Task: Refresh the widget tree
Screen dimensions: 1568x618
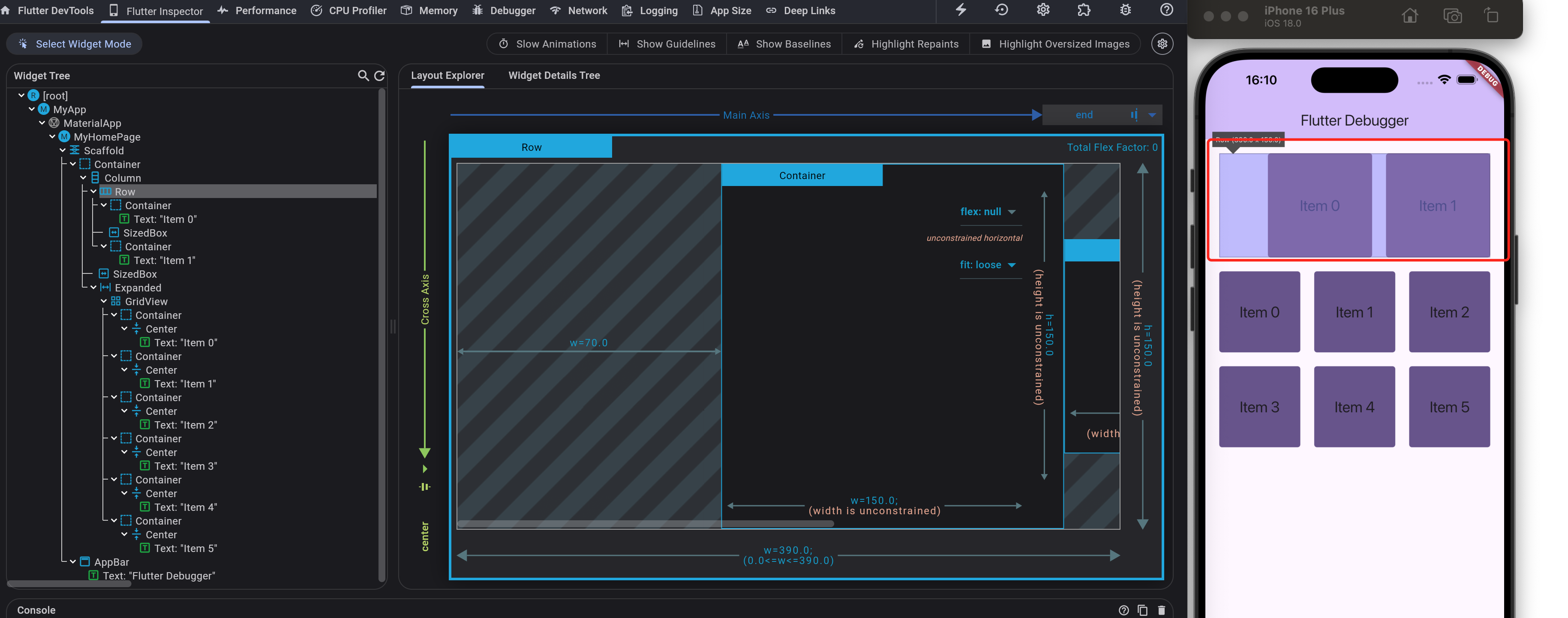Action: 379,75
